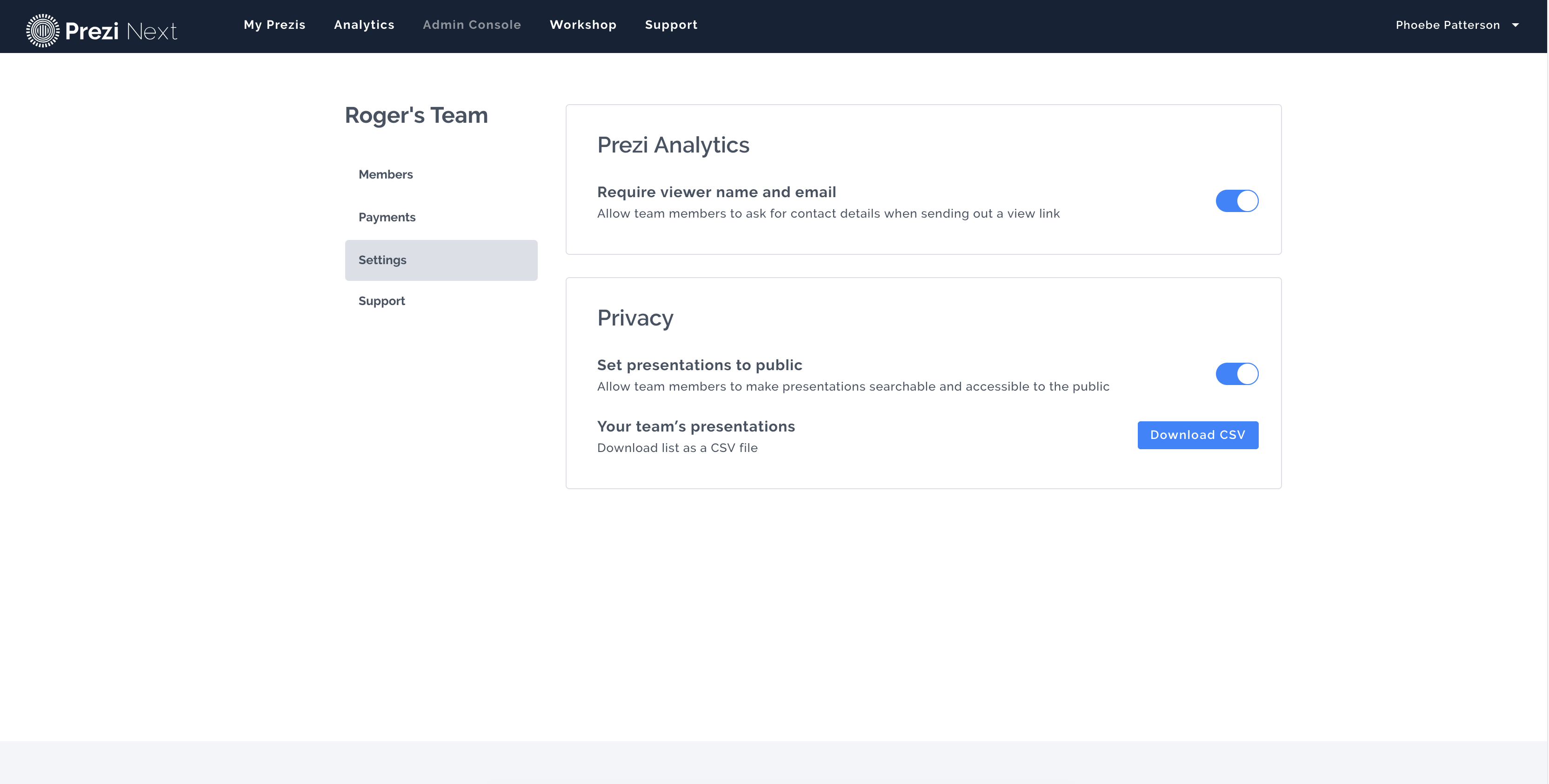Viewport: 1549px width, 784px height.
Task: Select the Settings sidebar item
Action: coord(382,260)
